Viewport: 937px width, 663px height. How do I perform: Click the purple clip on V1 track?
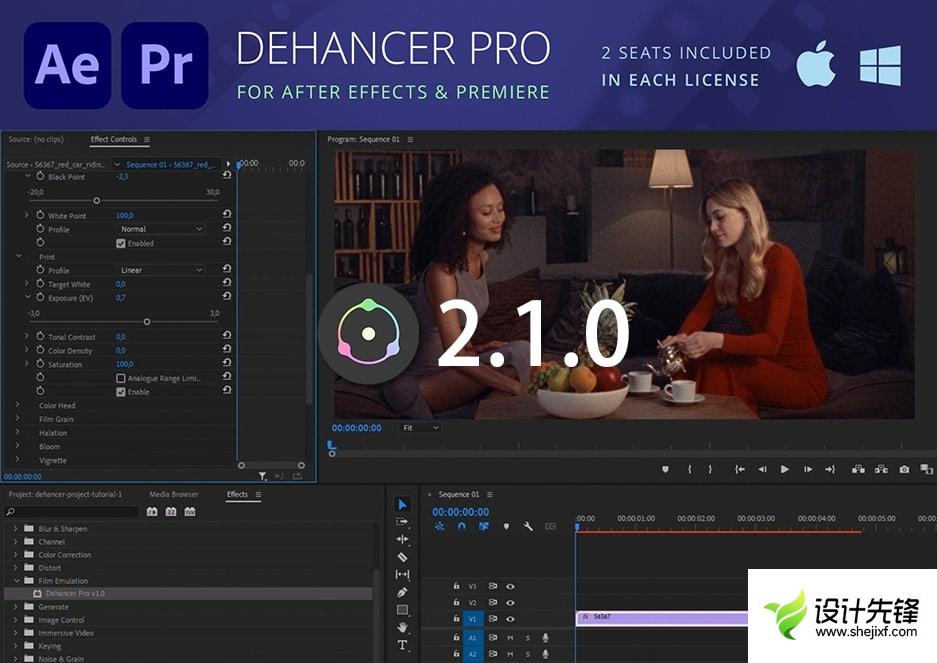coord(660,618)
